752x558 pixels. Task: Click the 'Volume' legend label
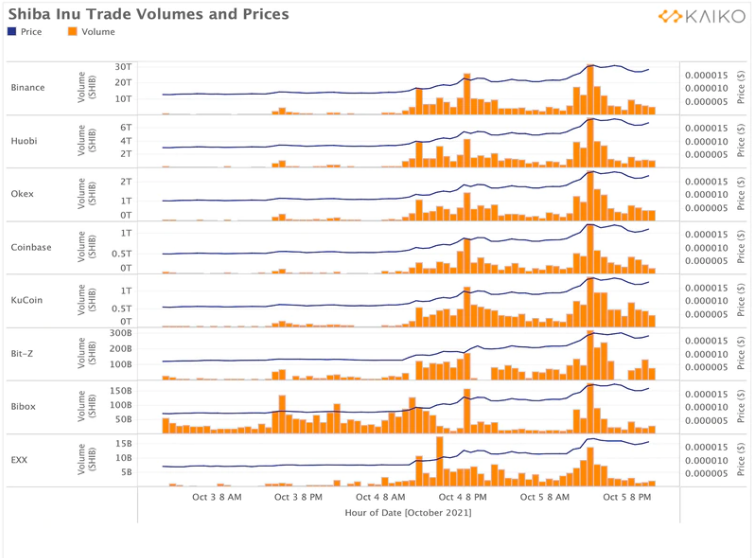point(98,32)
